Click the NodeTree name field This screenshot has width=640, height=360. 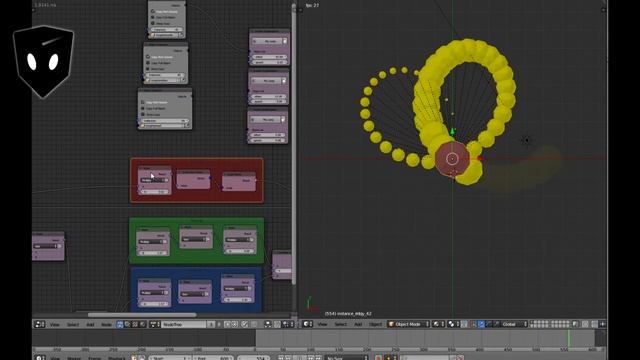184,324
